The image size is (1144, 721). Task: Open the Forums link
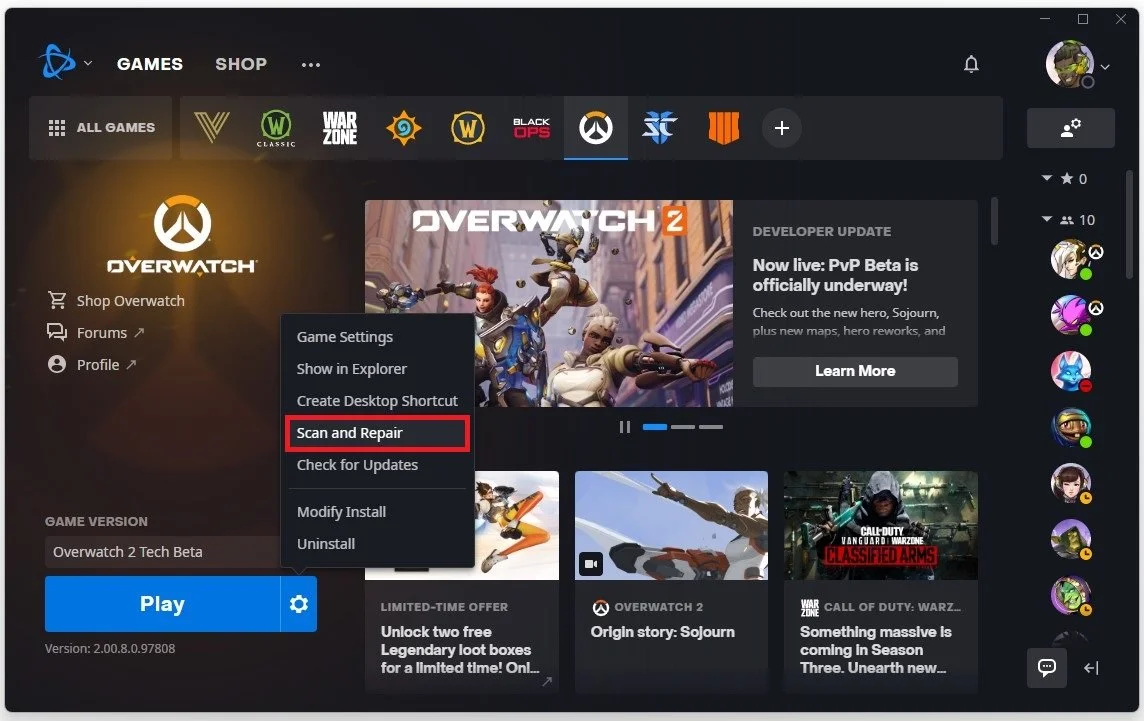point(96,333)
